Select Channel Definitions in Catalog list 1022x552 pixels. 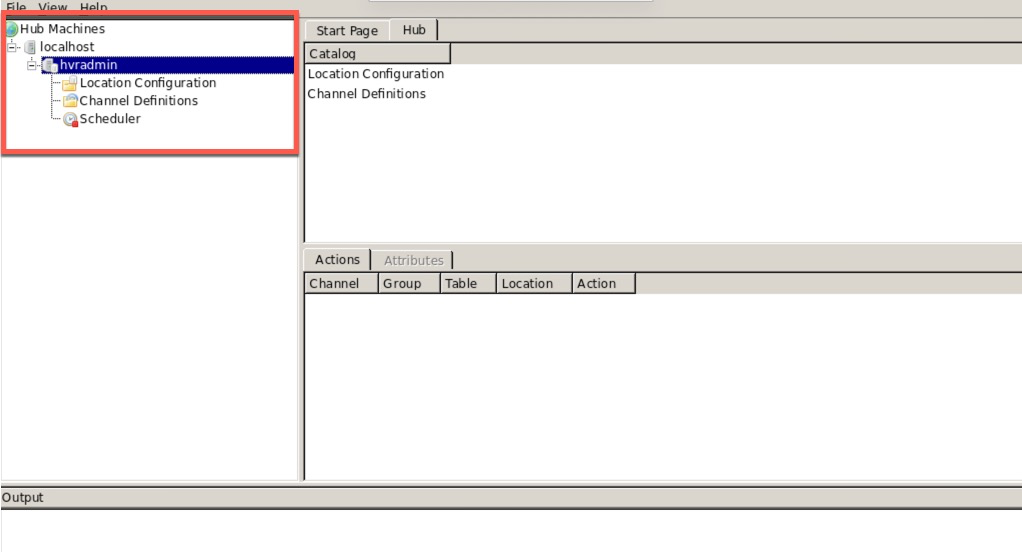pyautogui.click(x=366, y=94)
